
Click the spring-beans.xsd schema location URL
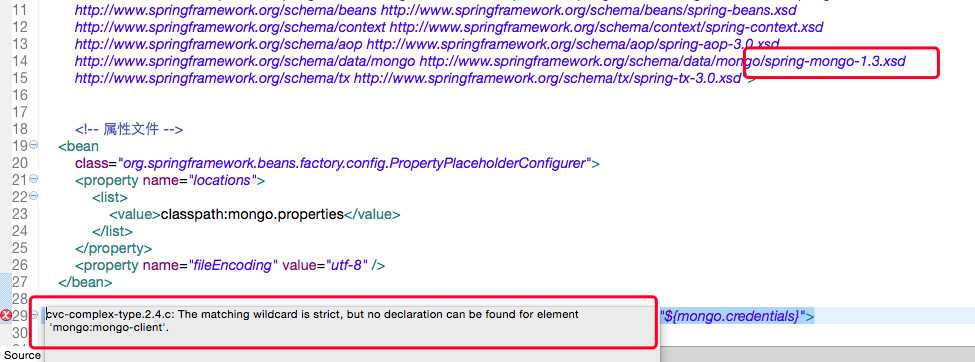point(588,11)
